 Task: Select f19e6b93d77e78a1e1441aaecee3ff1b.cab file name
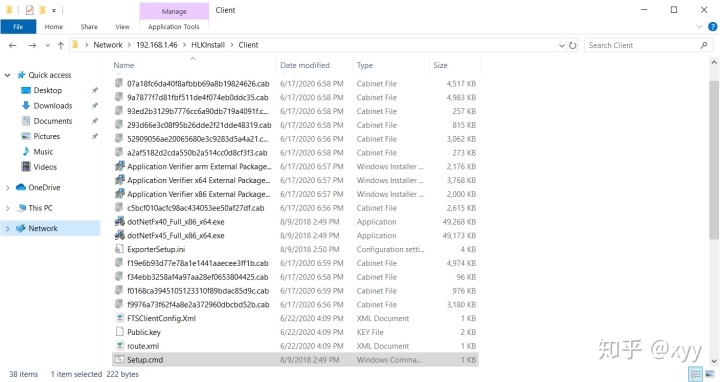click(x=197, y=263)
